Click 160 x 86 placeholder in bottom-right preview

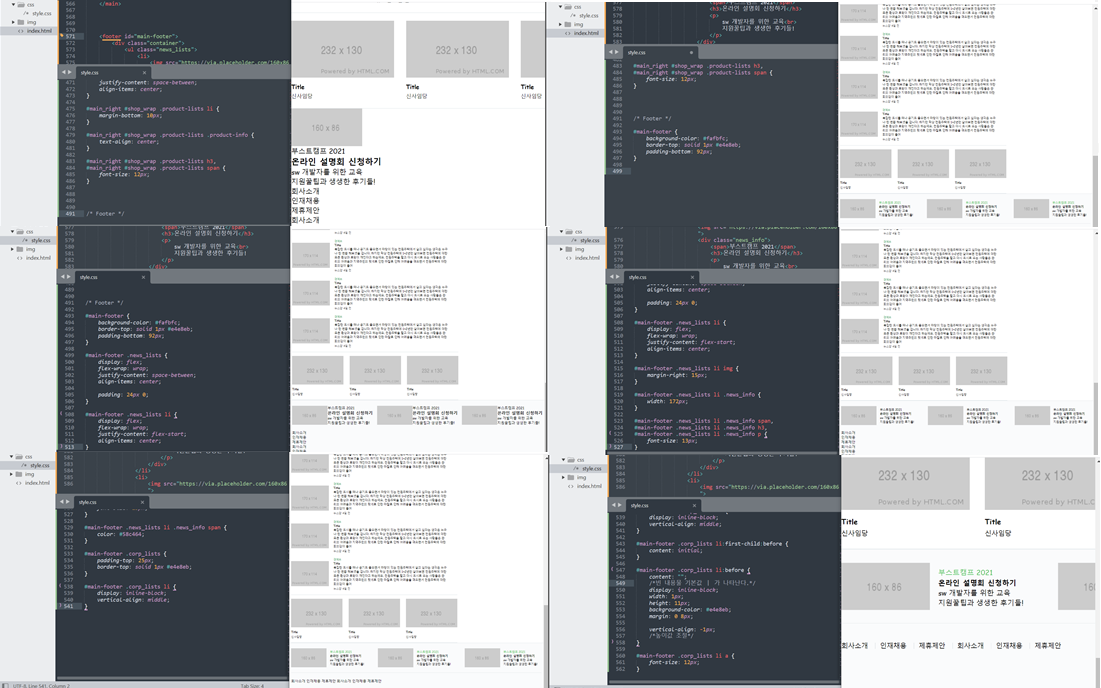(x=885, y=586)
